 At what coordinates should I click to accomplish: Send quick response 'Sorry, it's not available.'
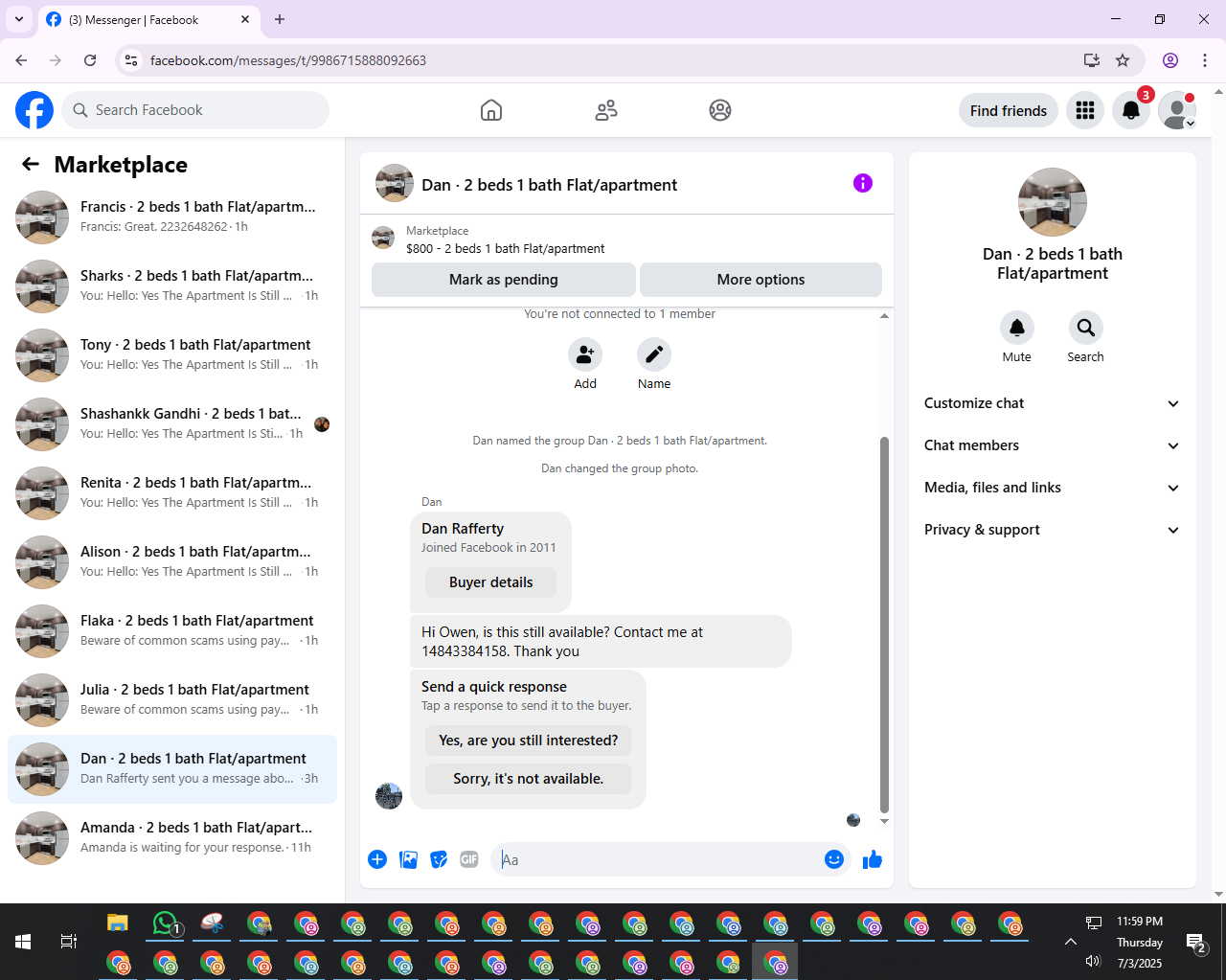(528, 779)
